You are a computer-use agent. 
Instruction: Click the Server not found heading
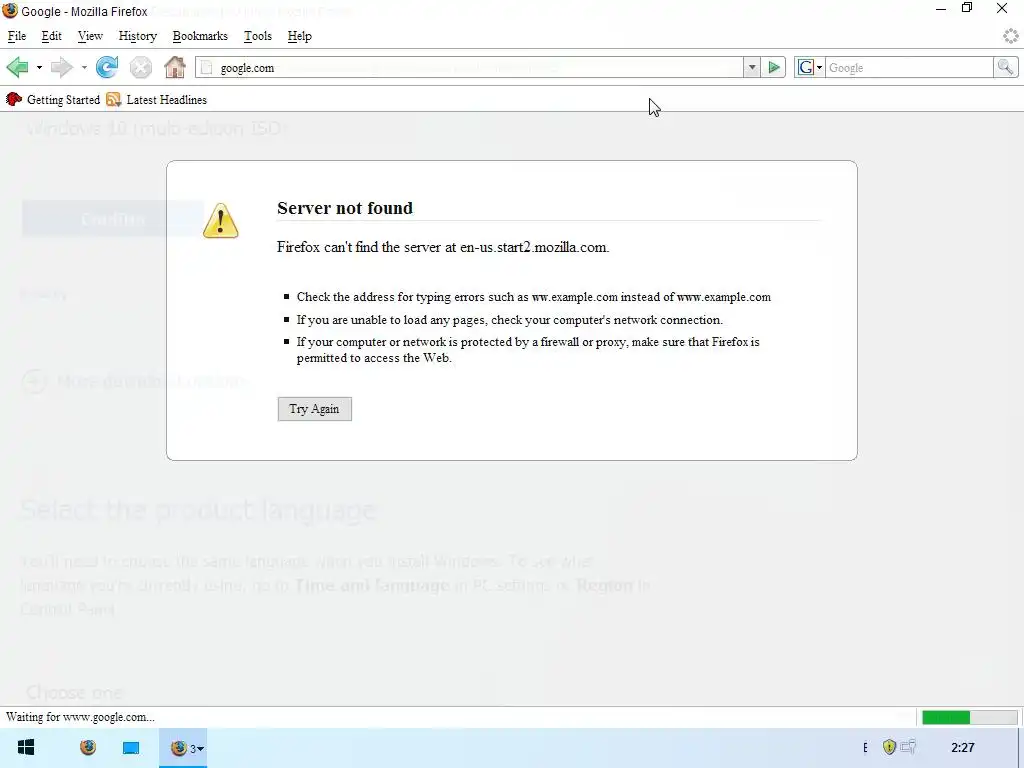click(x=345, y=208)
